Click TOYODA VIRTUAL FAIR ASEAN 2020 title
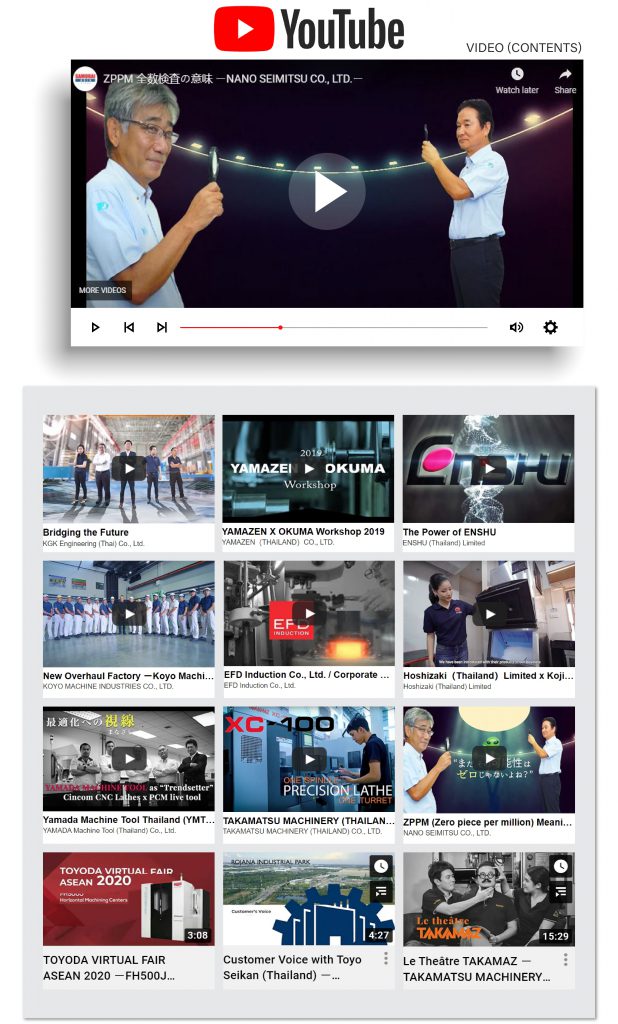The width and height of the screenshot is (618, 1024). (109, 968)
